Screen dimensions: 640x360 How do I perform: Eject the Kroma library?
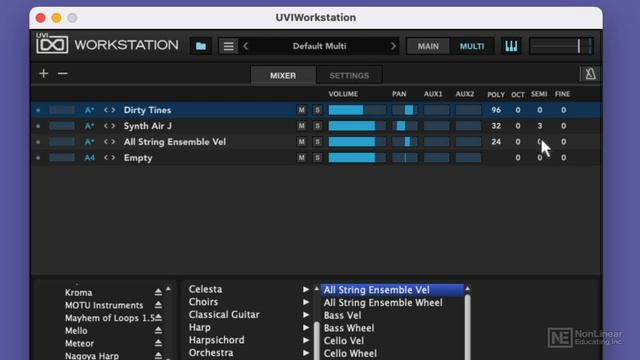[158, 292]
